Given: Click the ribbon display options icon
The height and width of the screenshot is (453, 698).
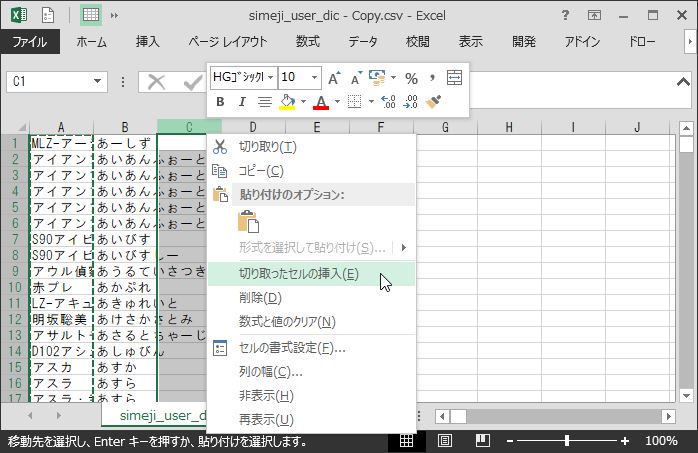Looking at the screenshot, I should (594, 16).
